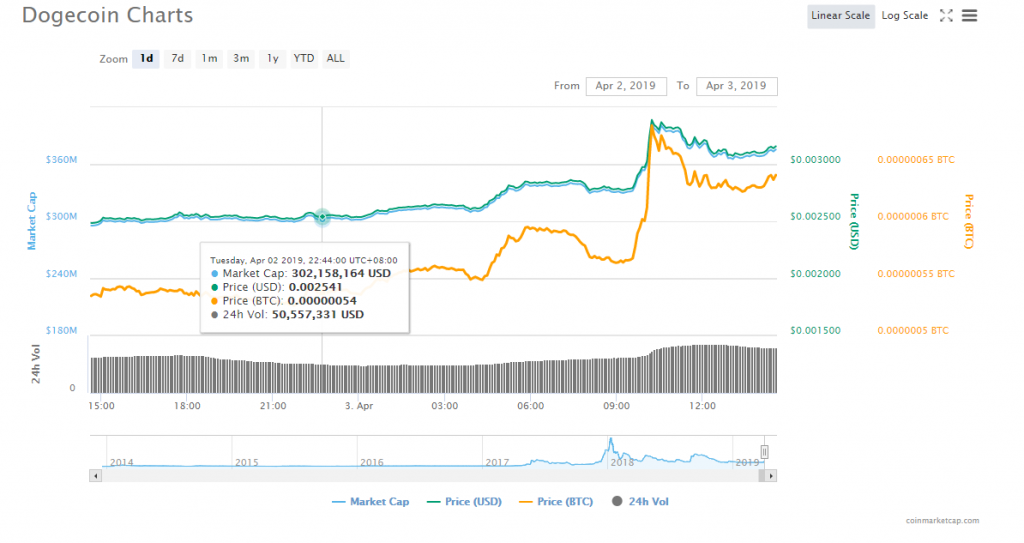Click the vertical Market Cap axis title
The image size is (1024, 543).
tap(31, 221)
